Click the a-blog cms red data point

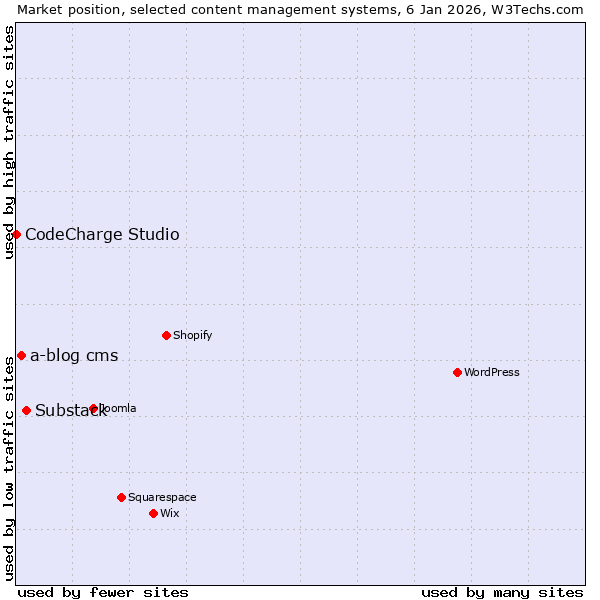tap(21, 355)
